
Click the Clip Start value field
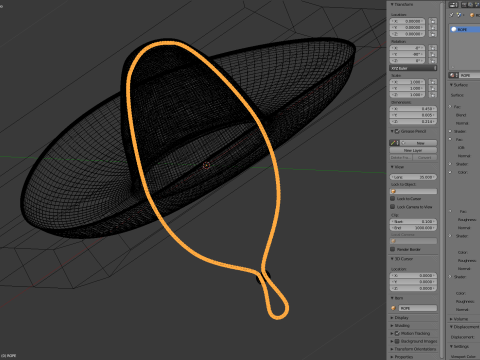[x=413, y=221]
